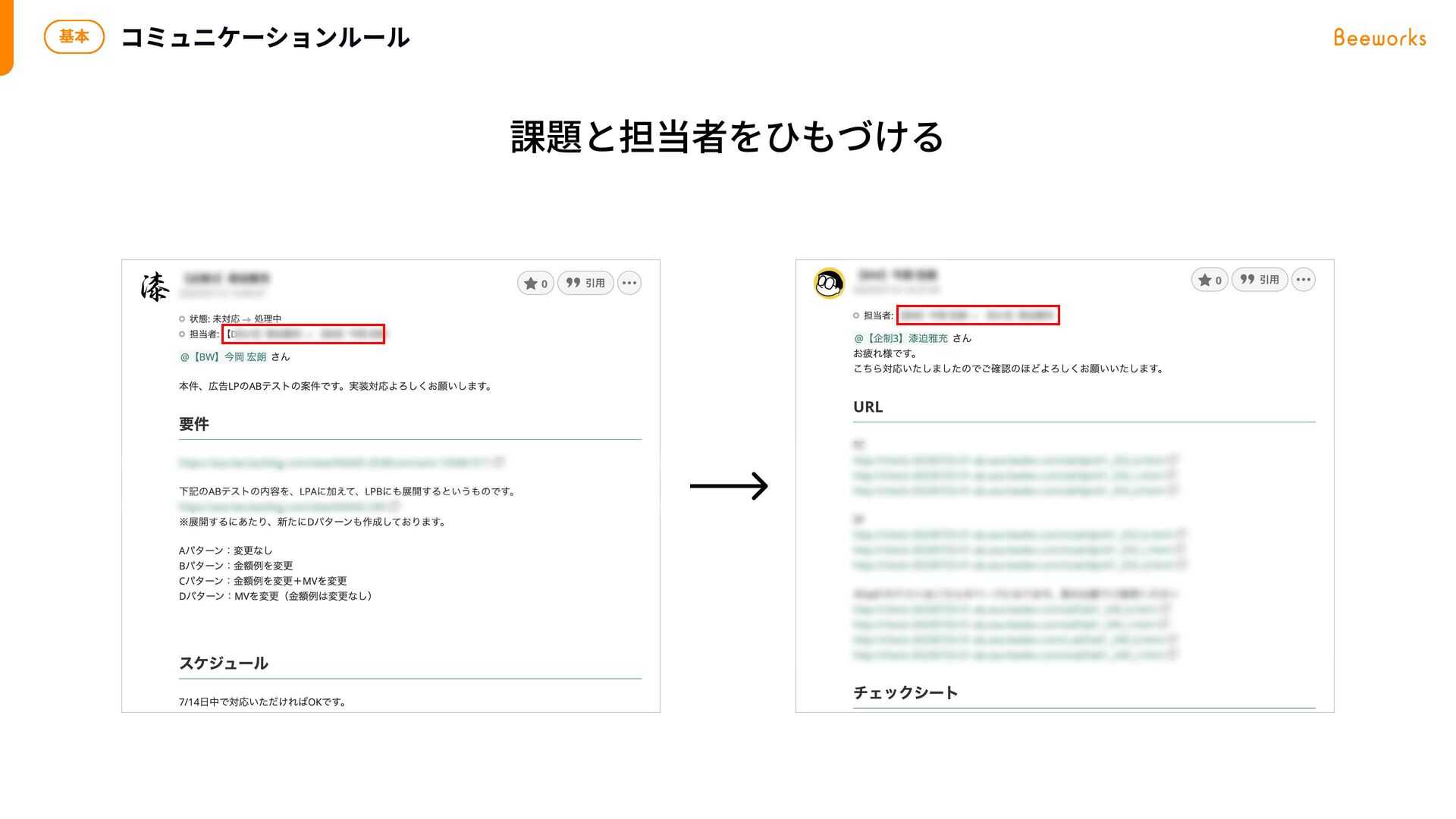This screenshot has height=819, width=1456.
Task: Click the チェックシート section heading
Action: coord(905,692)
